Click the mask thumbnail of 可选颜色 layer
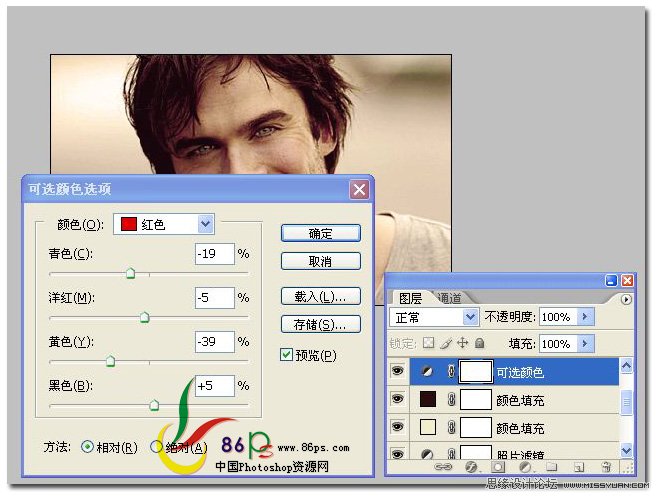This screenshot has width=660, height=500. point(476,371)
